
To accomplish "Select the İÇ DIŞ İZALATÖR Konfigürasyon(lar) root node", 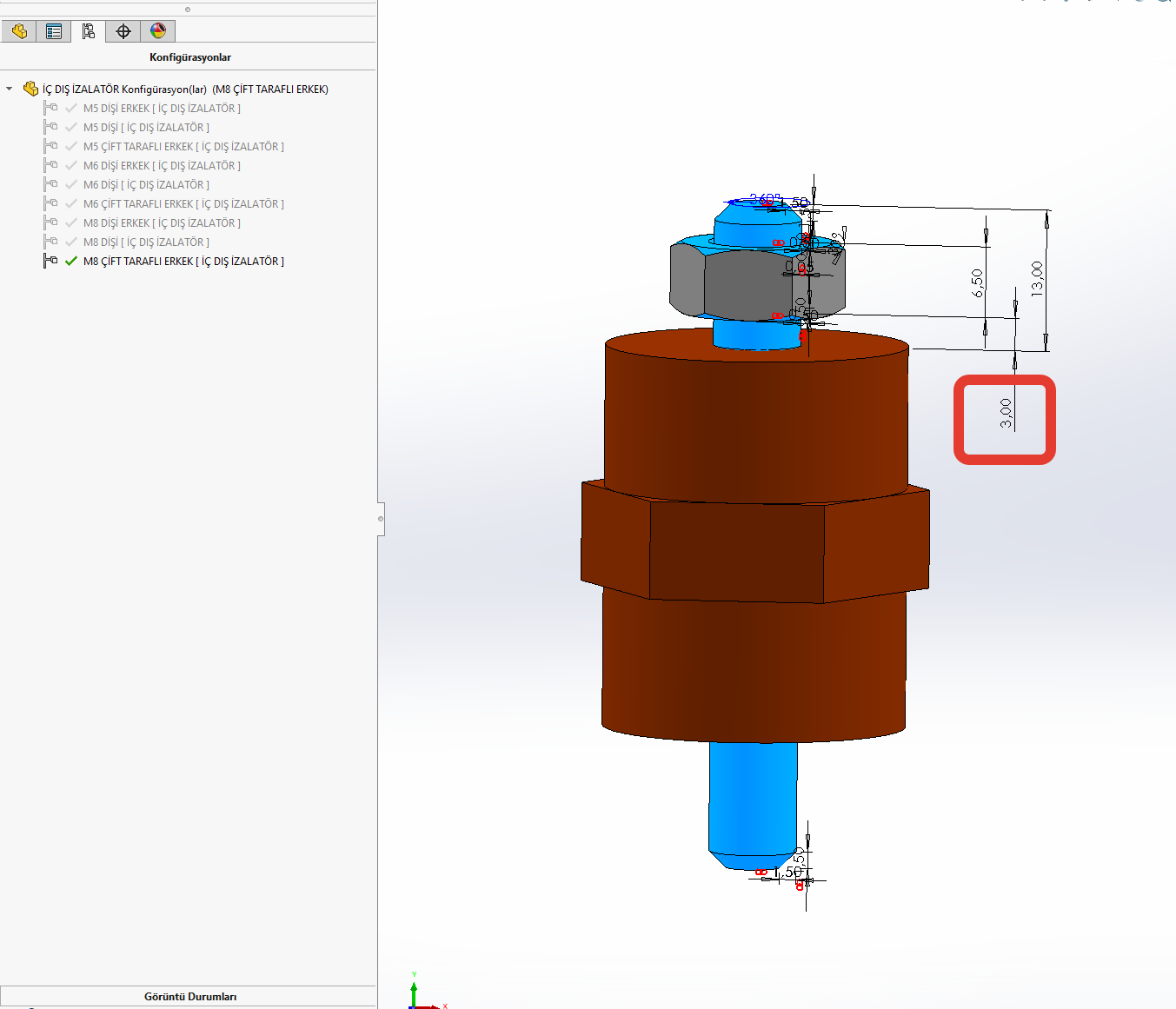I will [x=185, y=89].
